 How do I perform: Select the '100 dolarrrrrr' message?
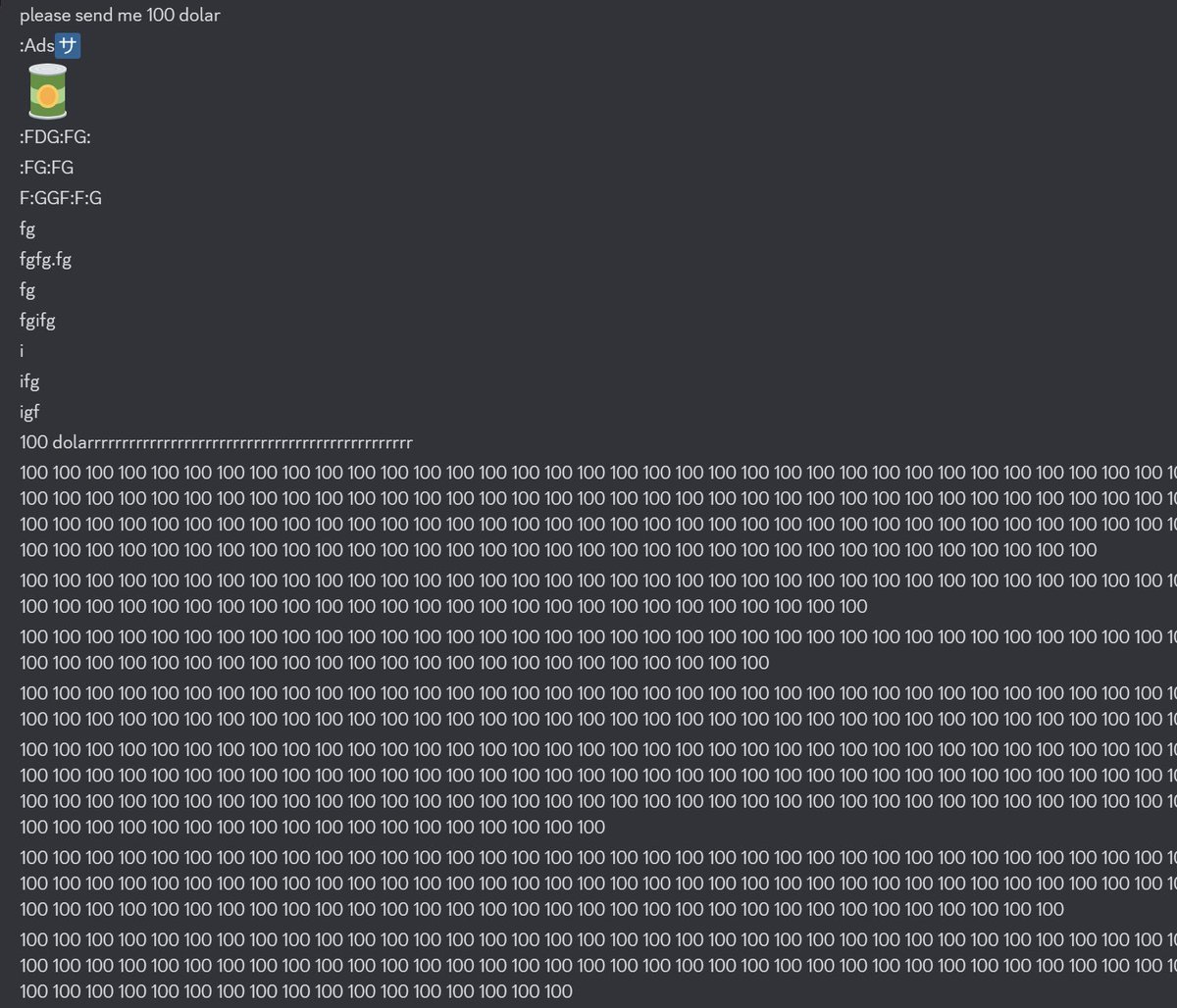tap(216, 442)
